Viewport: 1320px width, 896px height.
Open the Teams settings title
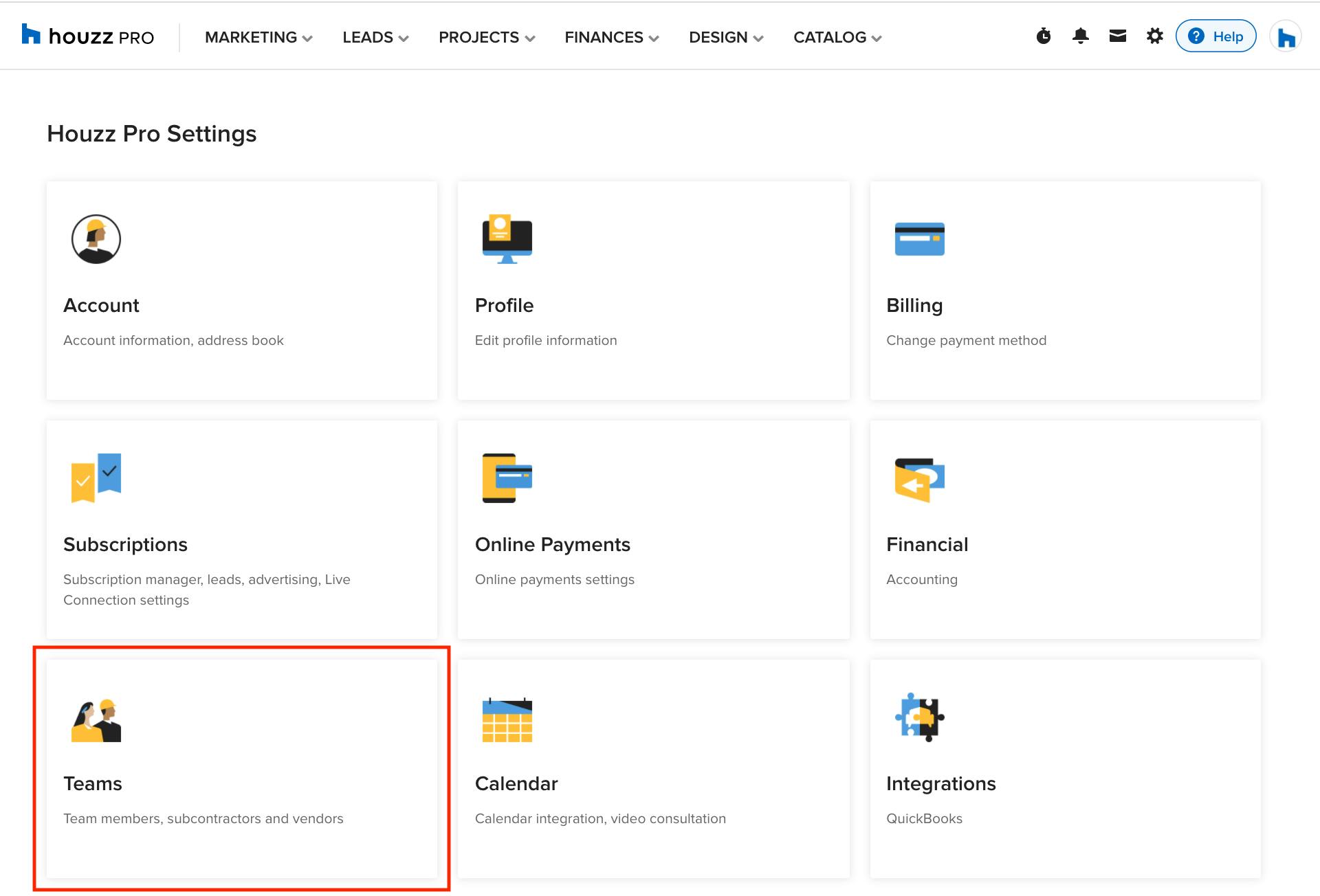click(93, 783)
